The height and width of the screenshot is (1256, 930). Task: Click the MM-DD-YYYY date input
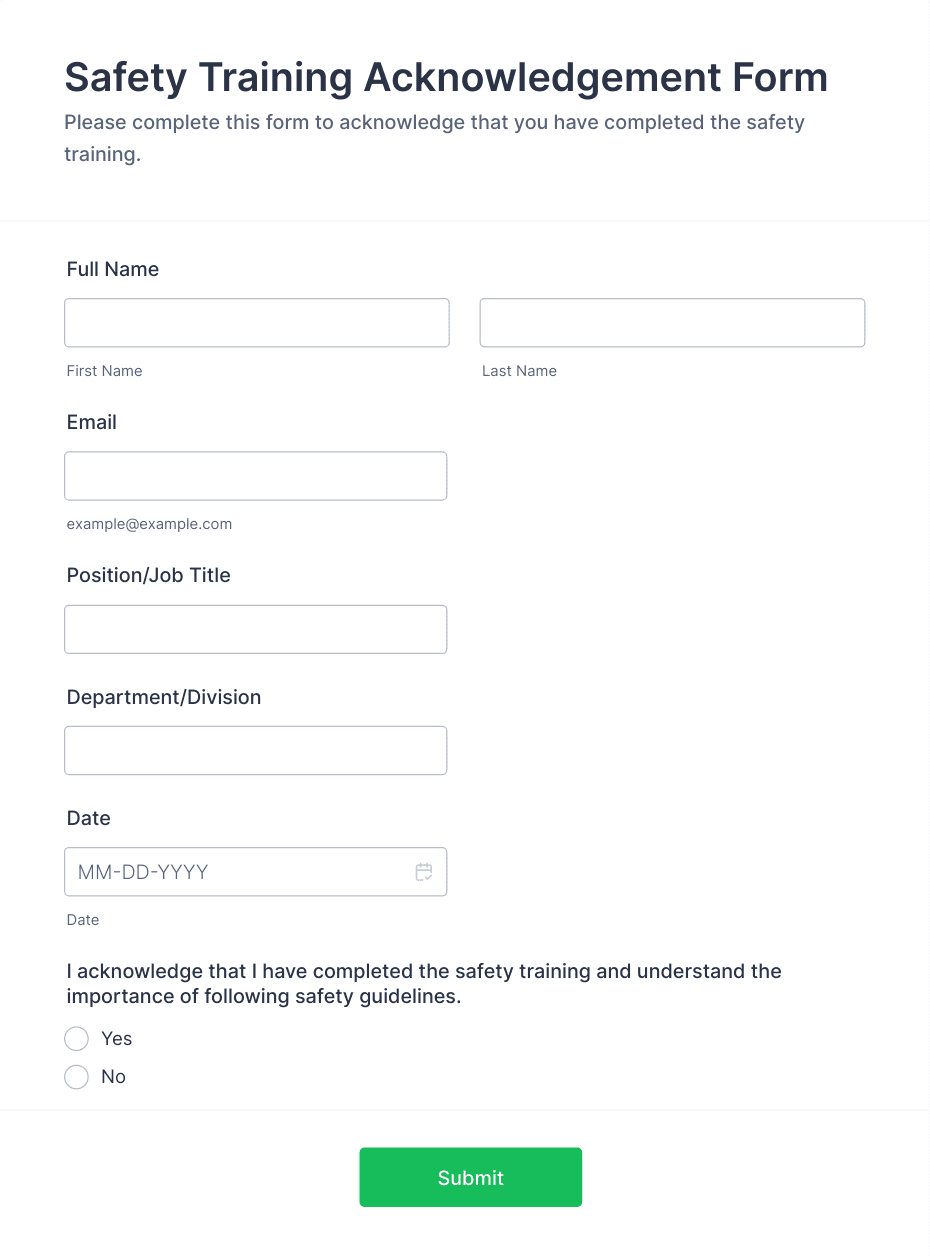256,872
